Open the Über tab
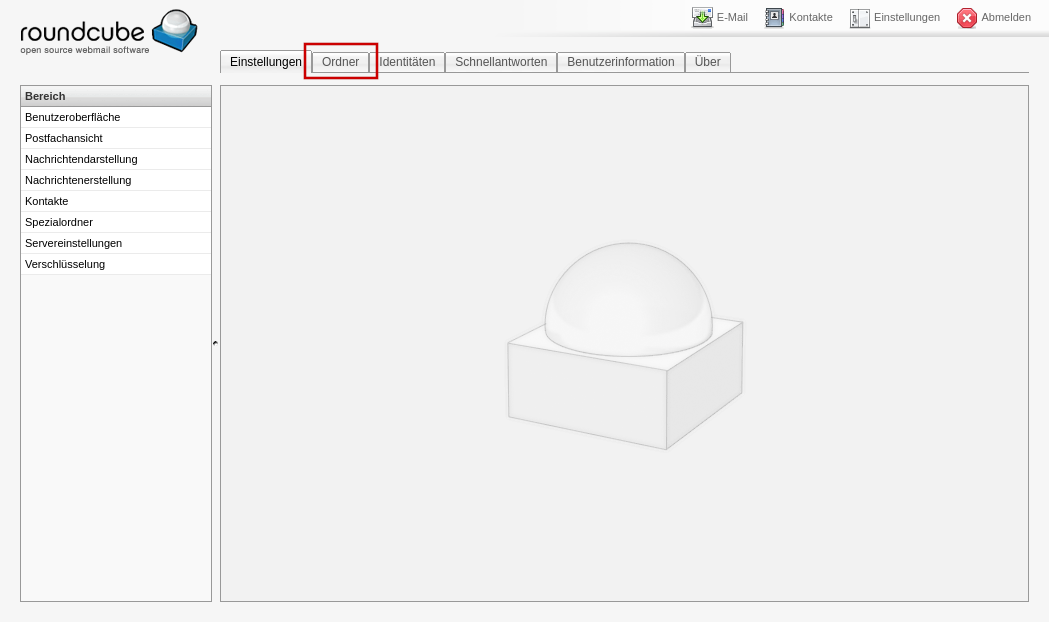Screen dimensions: 1049x622 coord(707,62)
